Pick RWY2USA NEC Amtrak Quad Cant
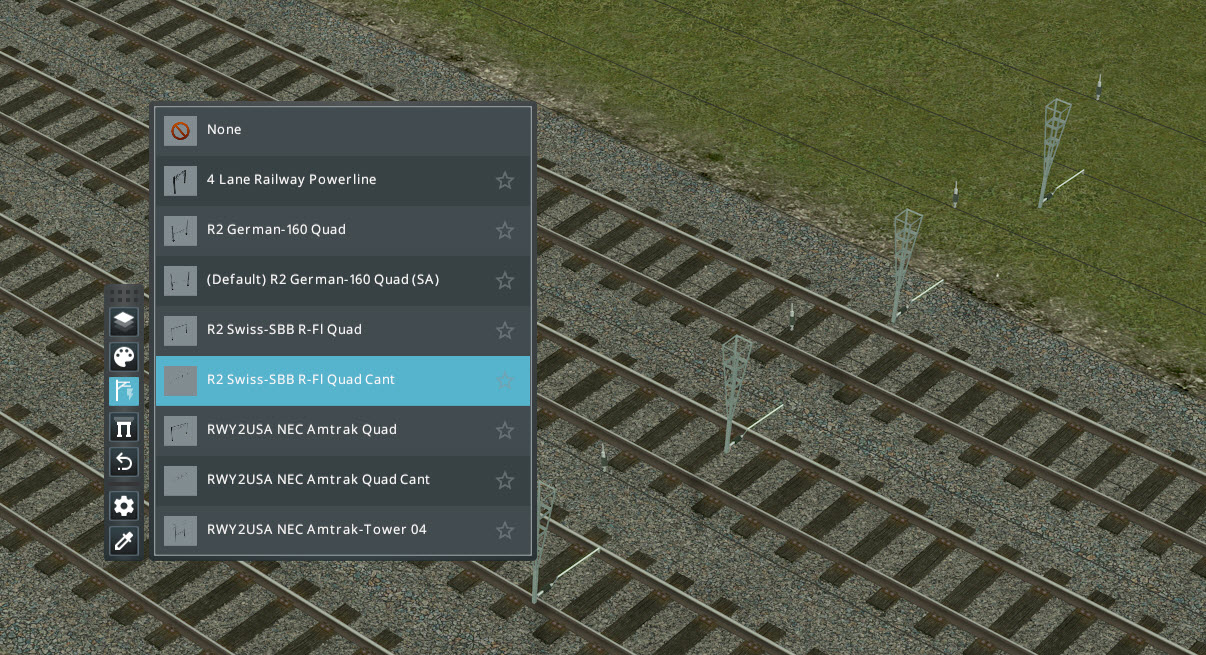Screen dimensions: 1206x655 point(343,480)
